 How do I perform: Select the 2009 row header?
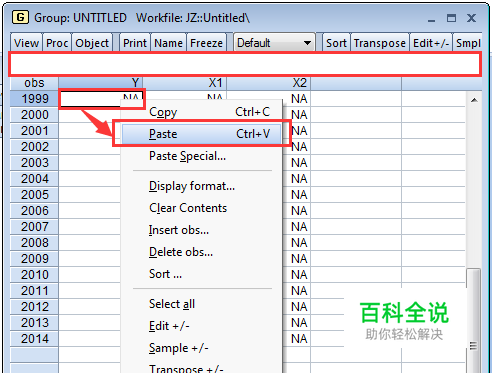point(34,259)
